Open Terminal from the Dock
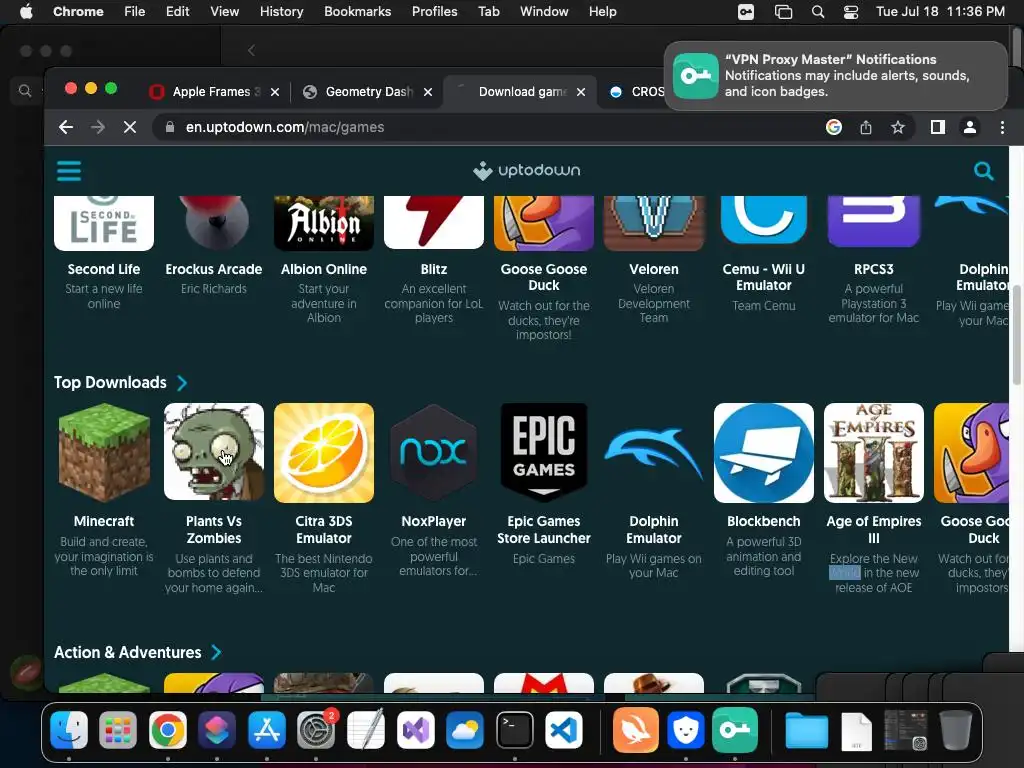 pyautogui.click(x=515, y=729)
